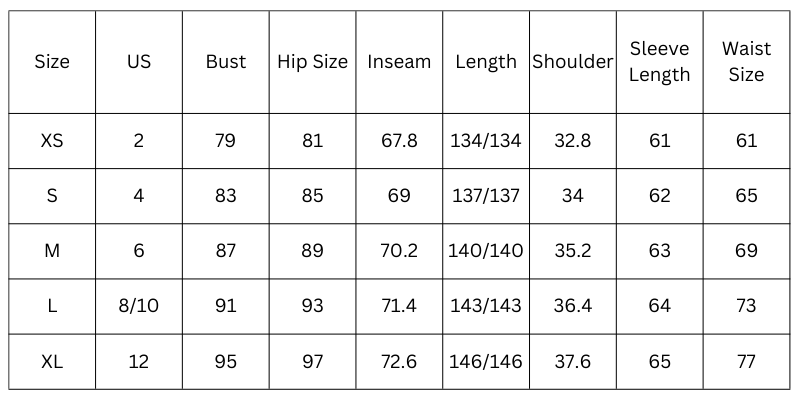
Task: Select the Waist Size header cell
Action: pyautogui.click(x=746, y=62)
